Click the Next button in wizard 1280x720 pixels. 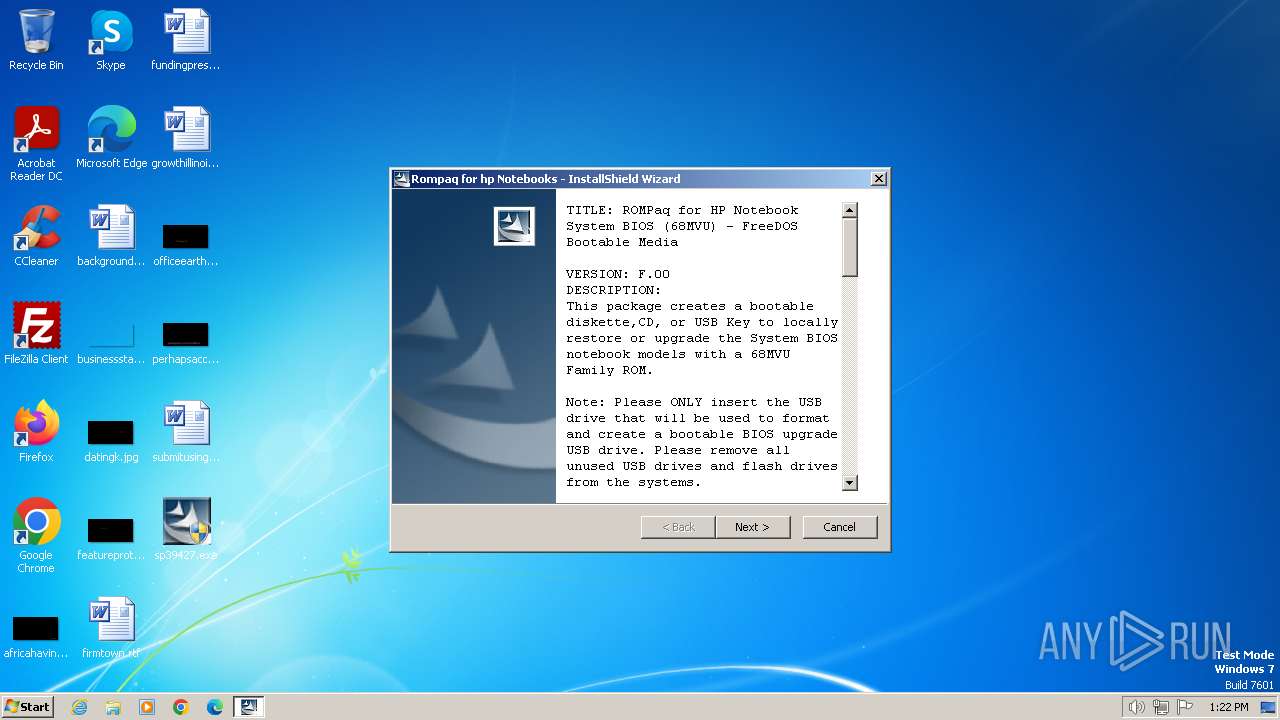(753, 527)
